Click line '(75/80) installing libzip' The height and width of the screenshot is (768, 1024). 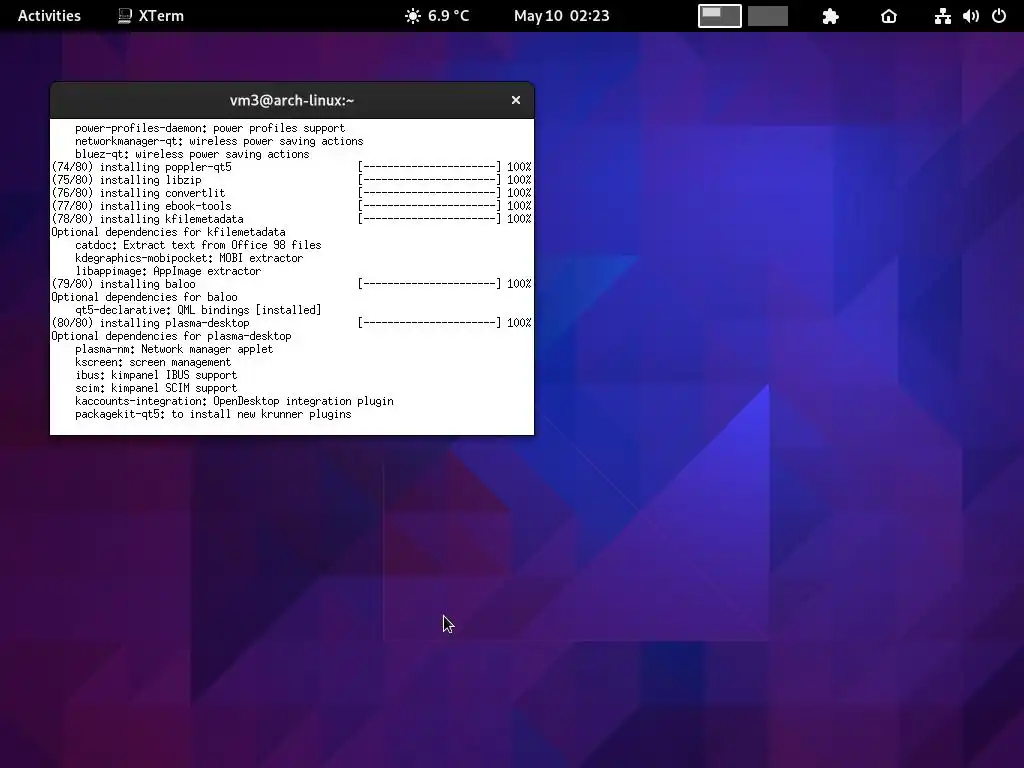(127, 180)
